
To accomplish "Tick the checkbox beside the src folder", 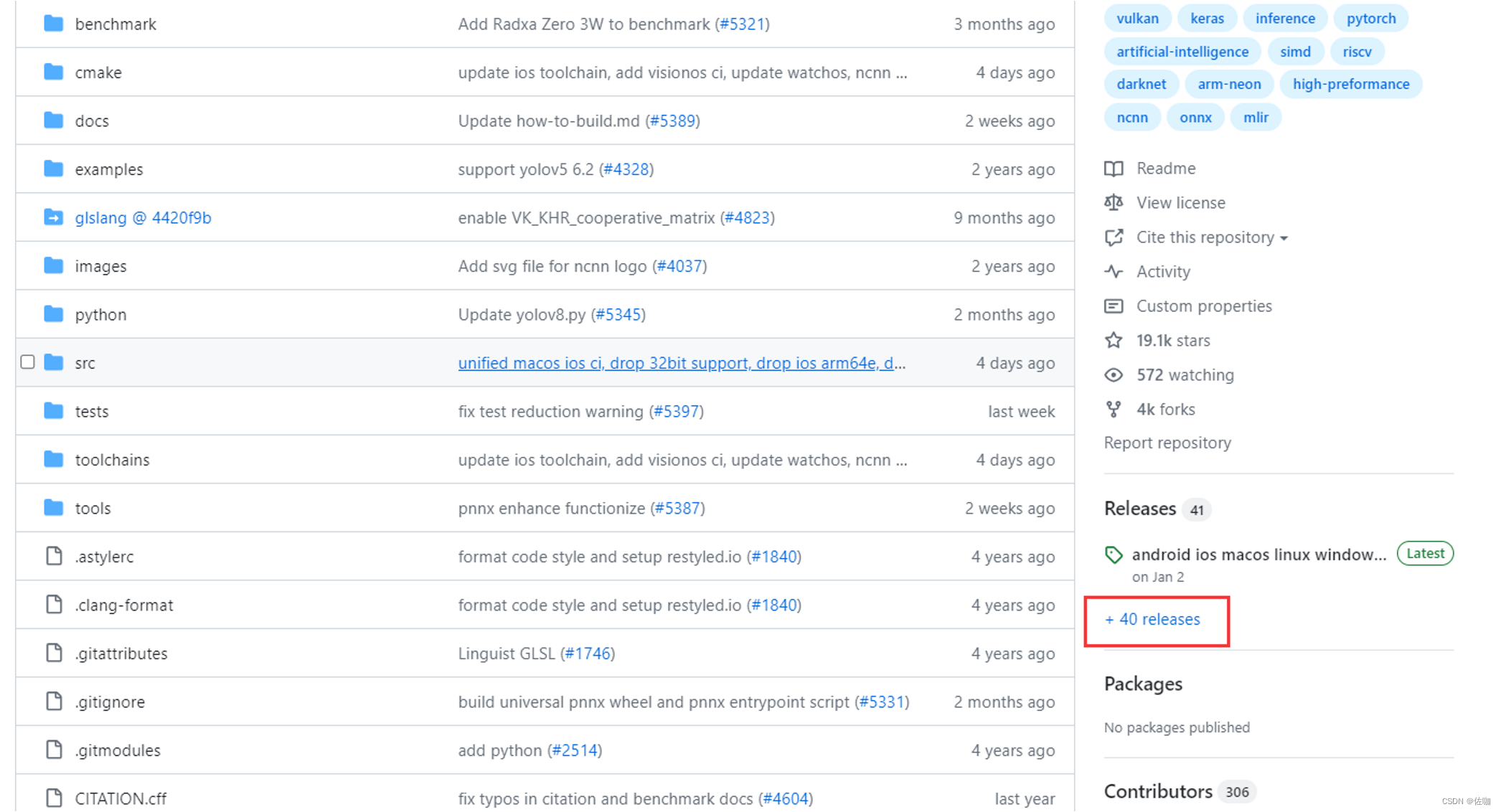I will tap(28, 362).
